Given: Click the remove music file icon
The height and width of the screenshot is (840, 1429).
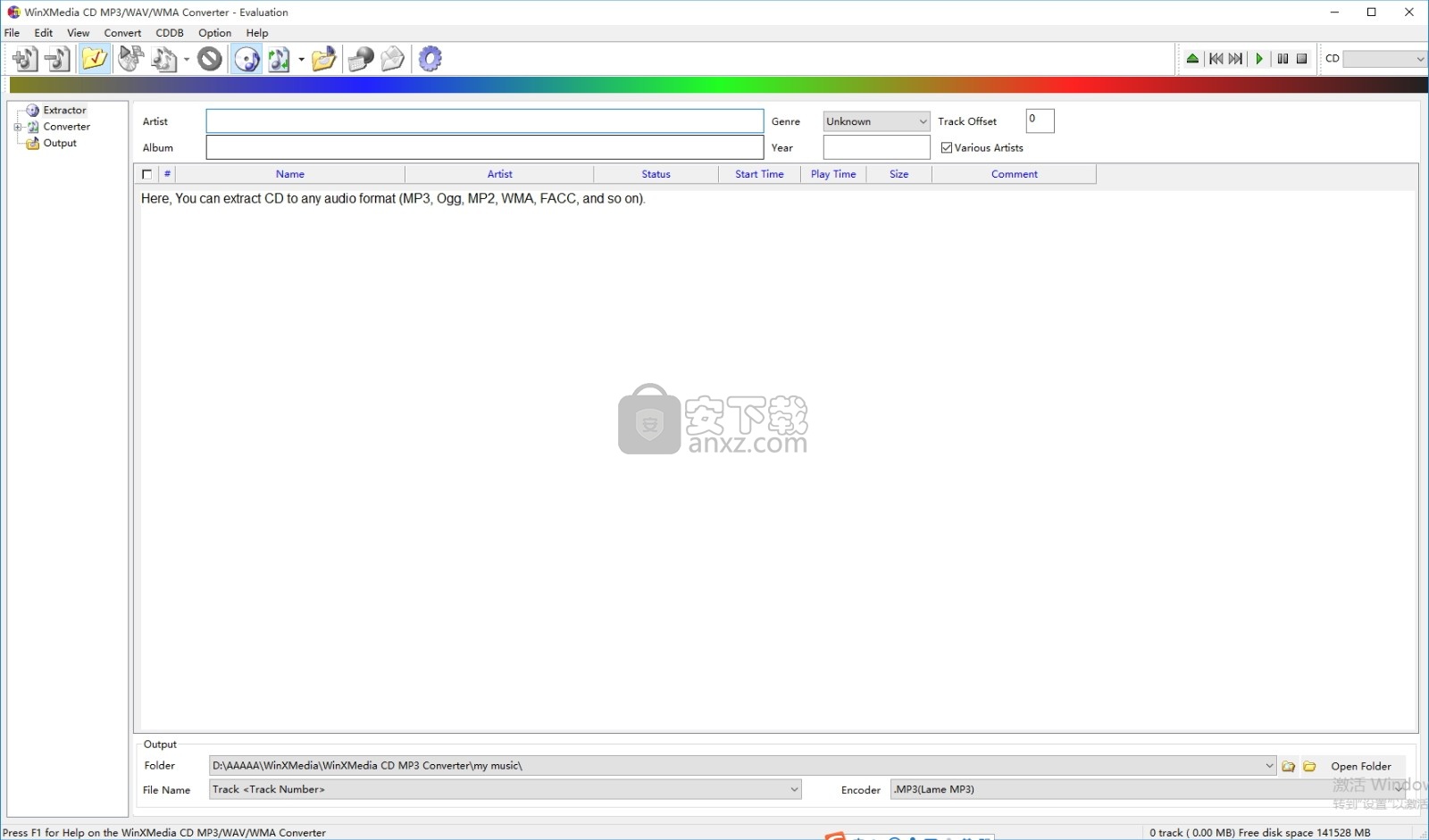Looking at the screenshot, I should click(x=59, y=59).
